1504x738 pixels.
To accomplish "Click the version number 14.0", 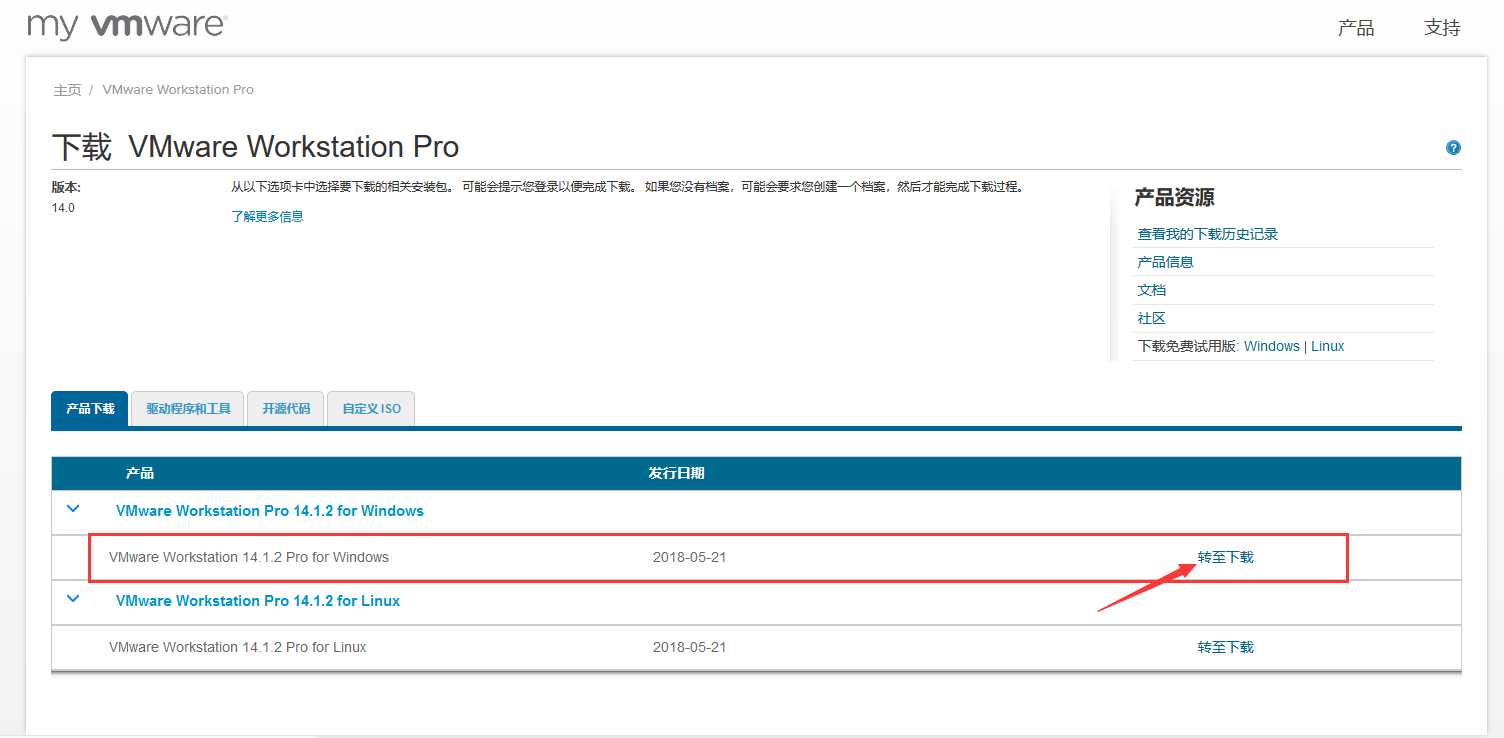I will pos(63,208).
